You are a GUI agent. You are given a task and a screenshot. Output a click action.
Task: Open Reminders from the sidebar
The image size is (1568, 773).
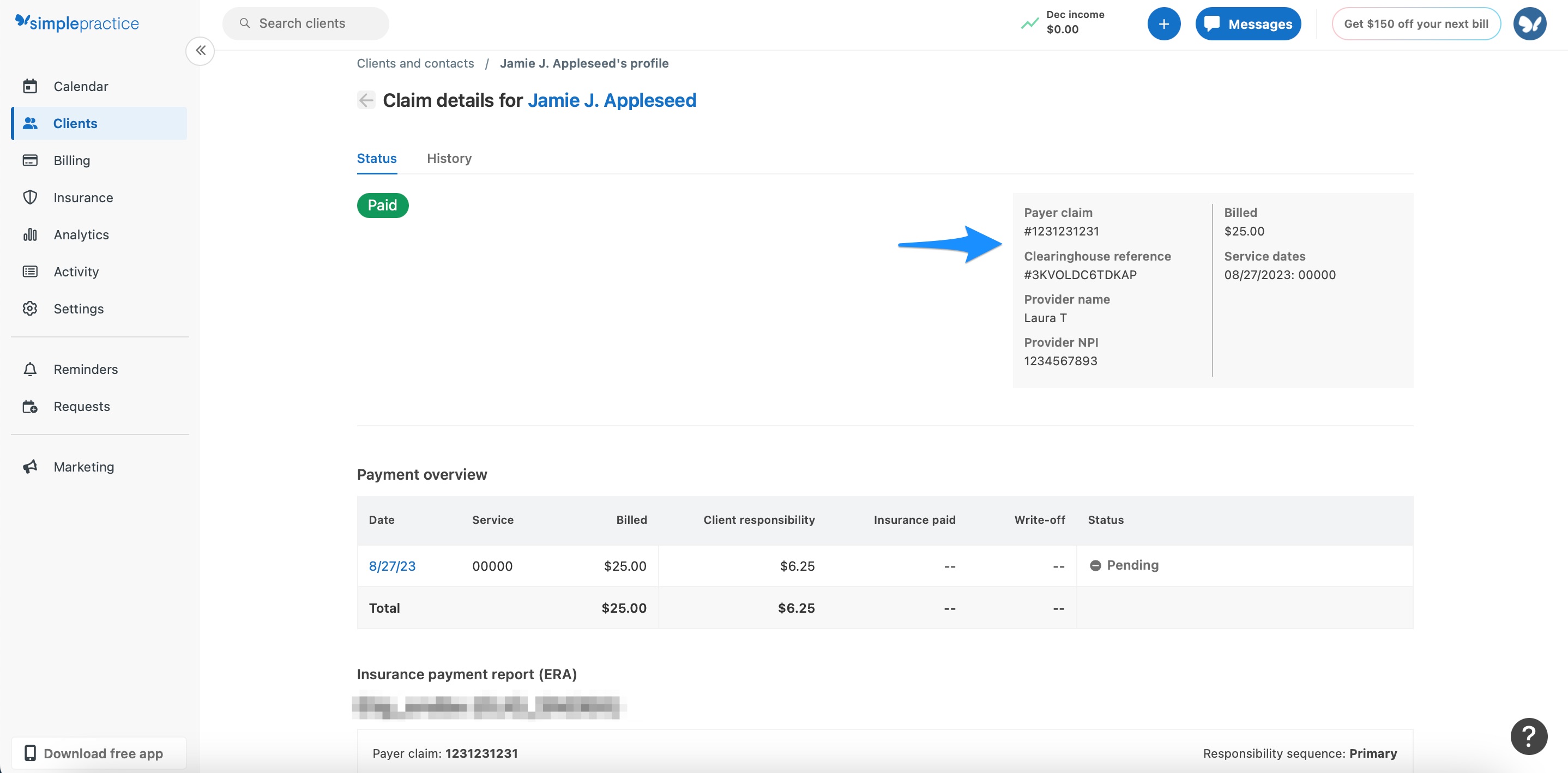point(99,370)
